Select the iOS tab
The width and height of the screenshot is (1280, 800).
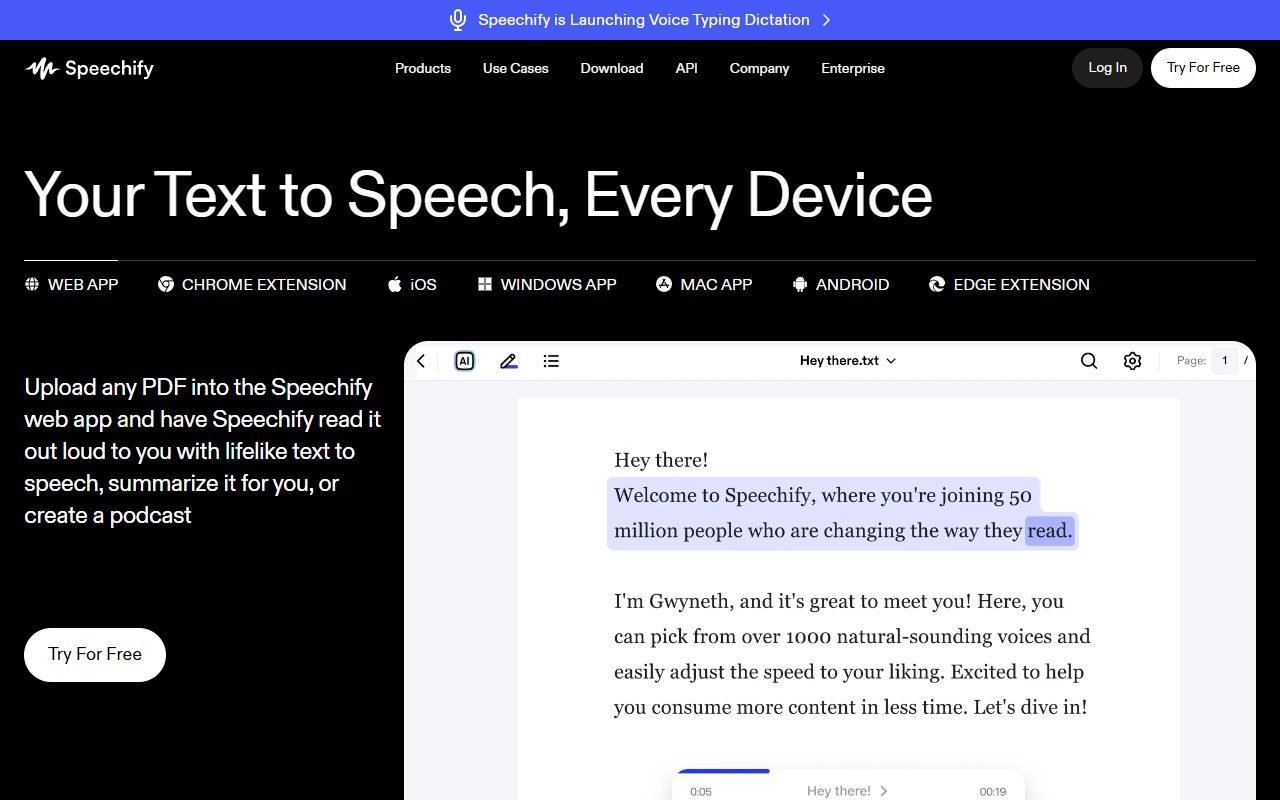[x=412, y=284]
